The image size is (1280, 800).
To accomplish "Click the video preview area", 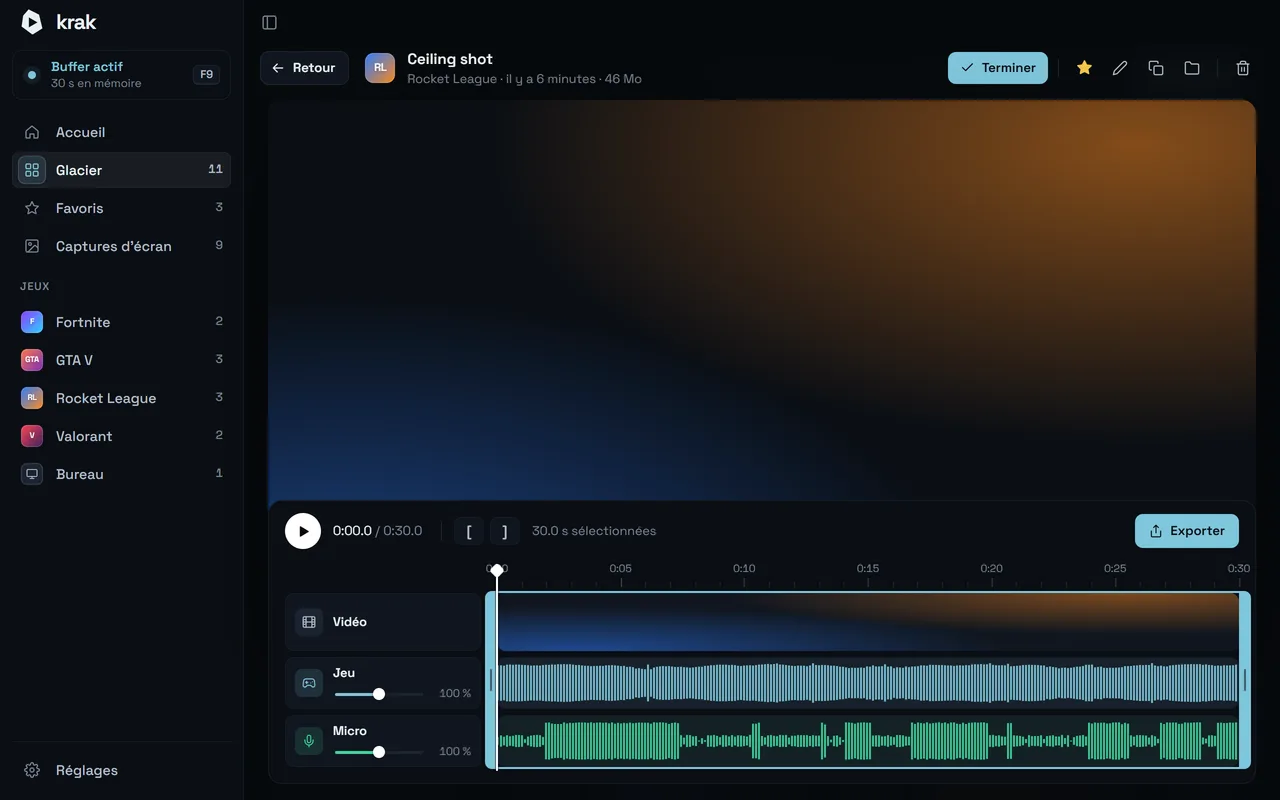I will tap(762, 300).
